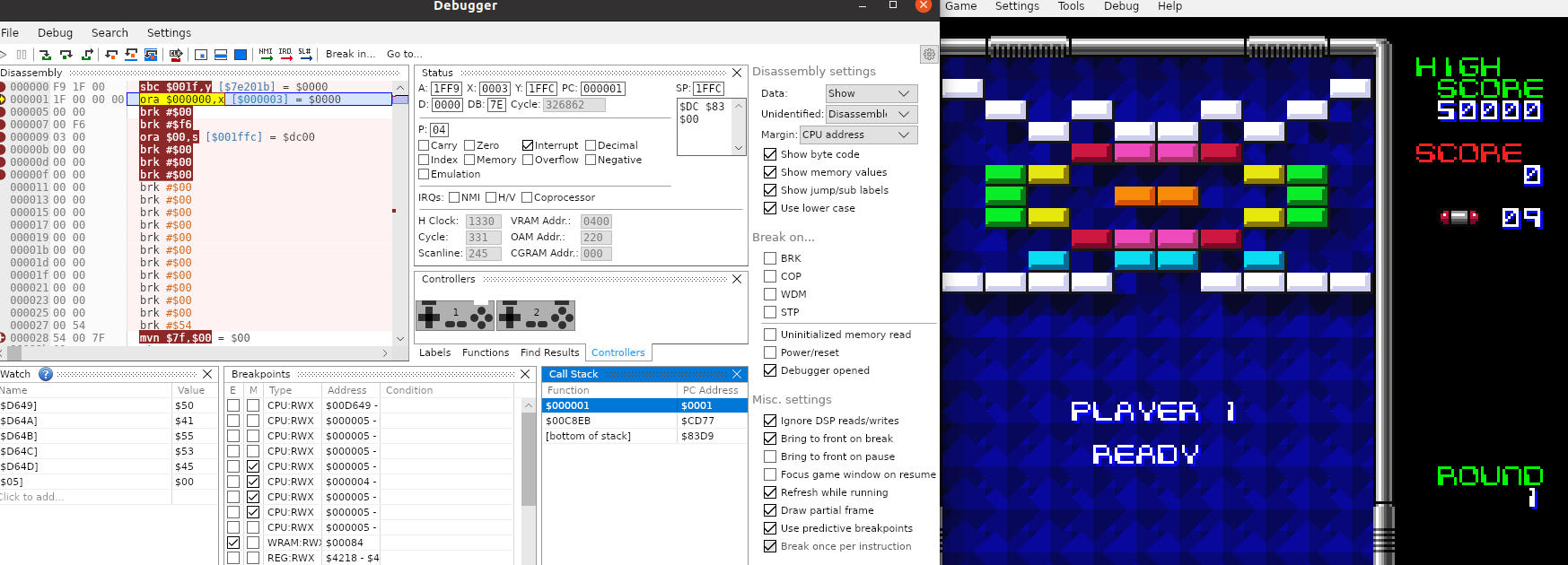The width and height of the screenshot is (1568, 565).
Task: Run one PPU dot icon
Action: (x=201, y=55)
